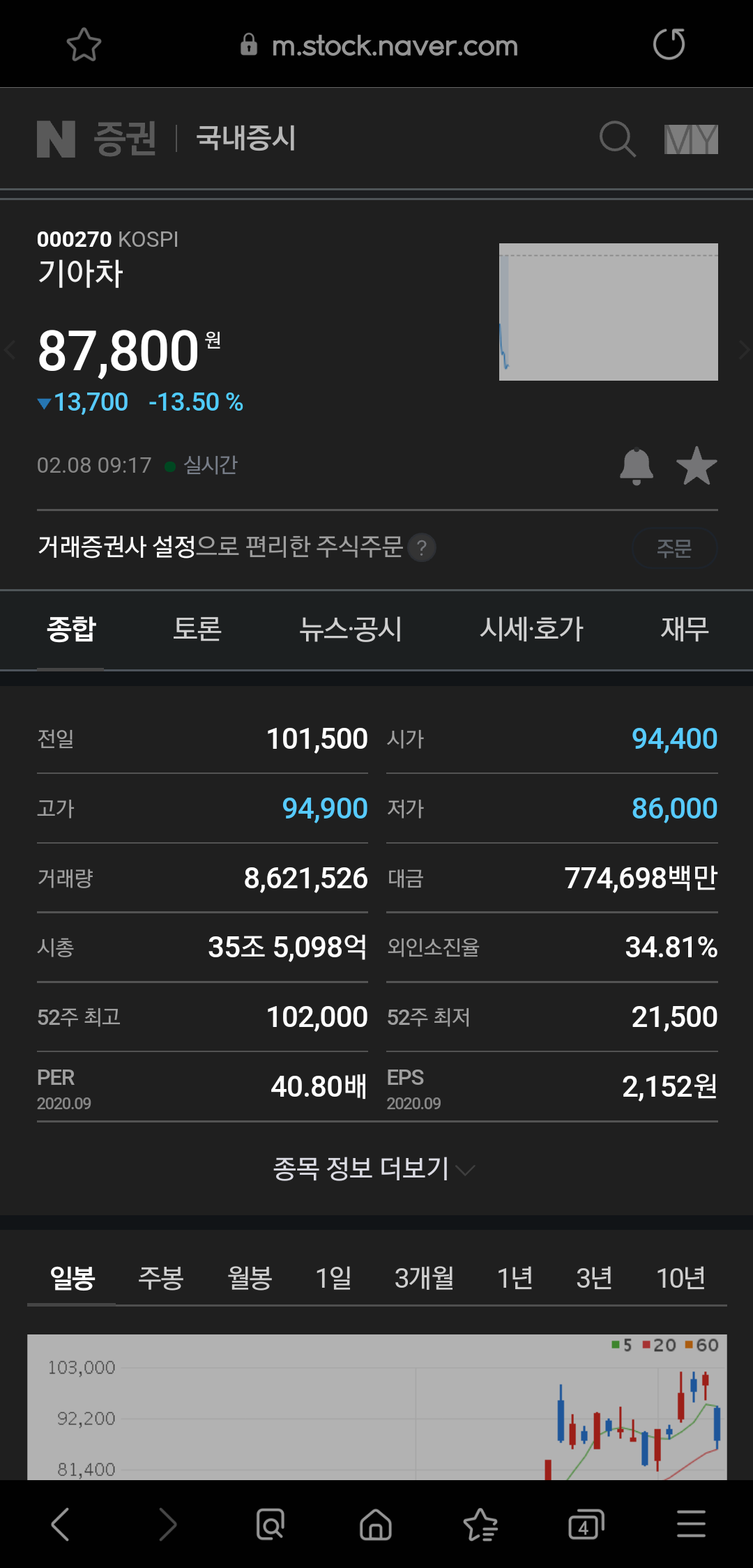Viewport: 753px width, 1568px height.
Task: Tap the help question mark icon
Action: 422,547
